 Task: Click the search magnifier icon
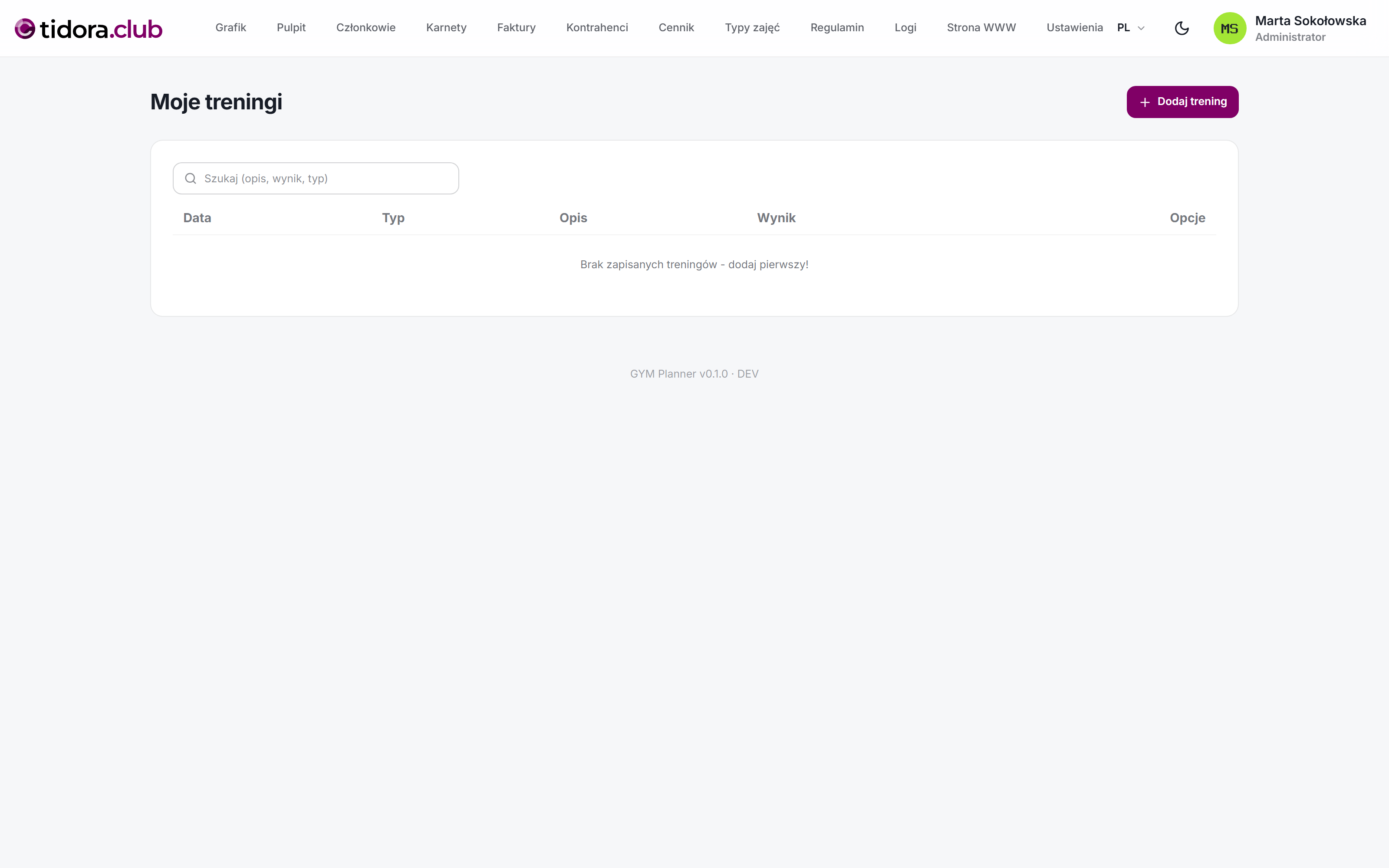point(191,178)
